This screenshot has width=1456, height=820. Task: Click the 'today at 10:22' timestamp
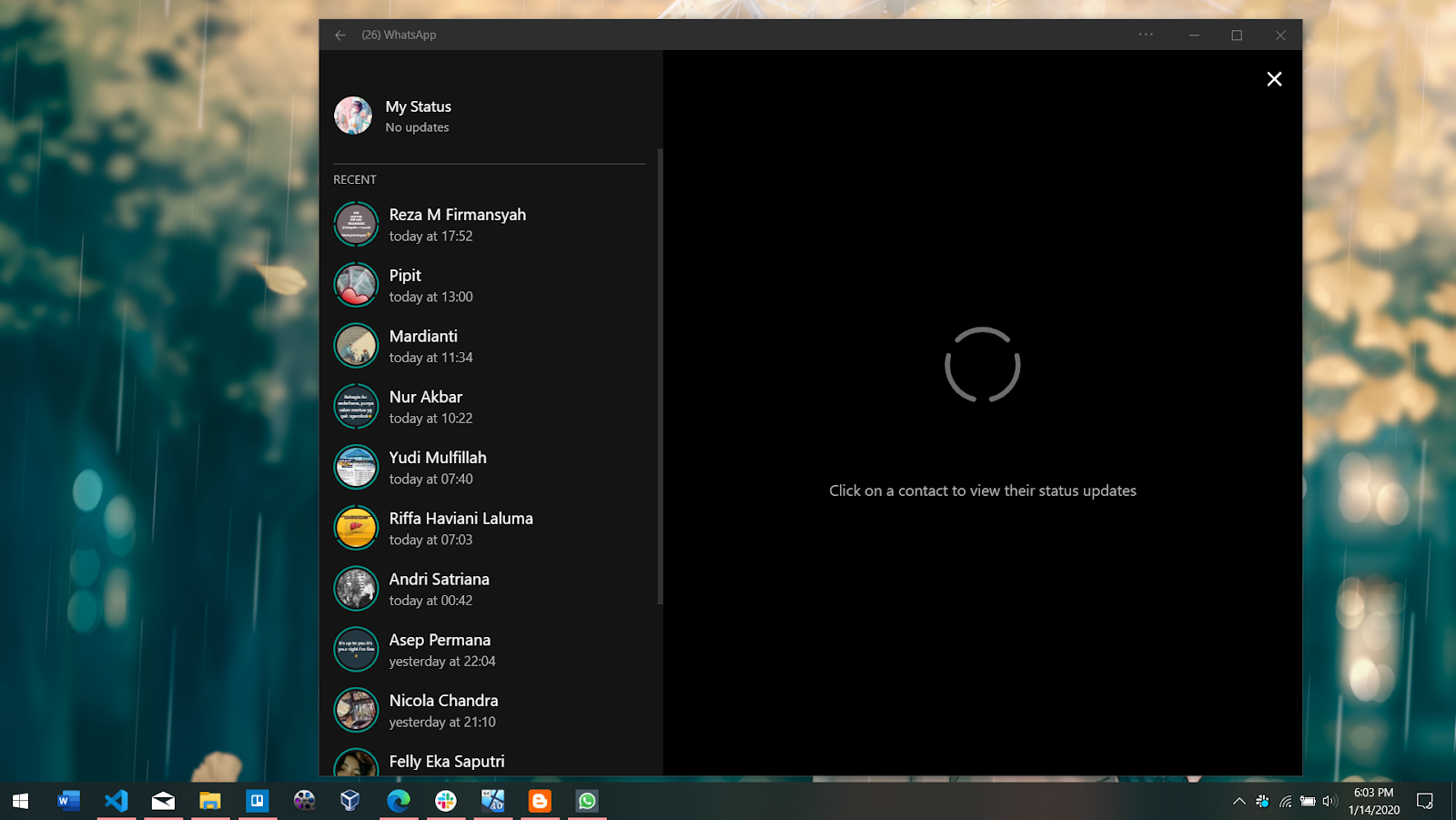(431, 419)
